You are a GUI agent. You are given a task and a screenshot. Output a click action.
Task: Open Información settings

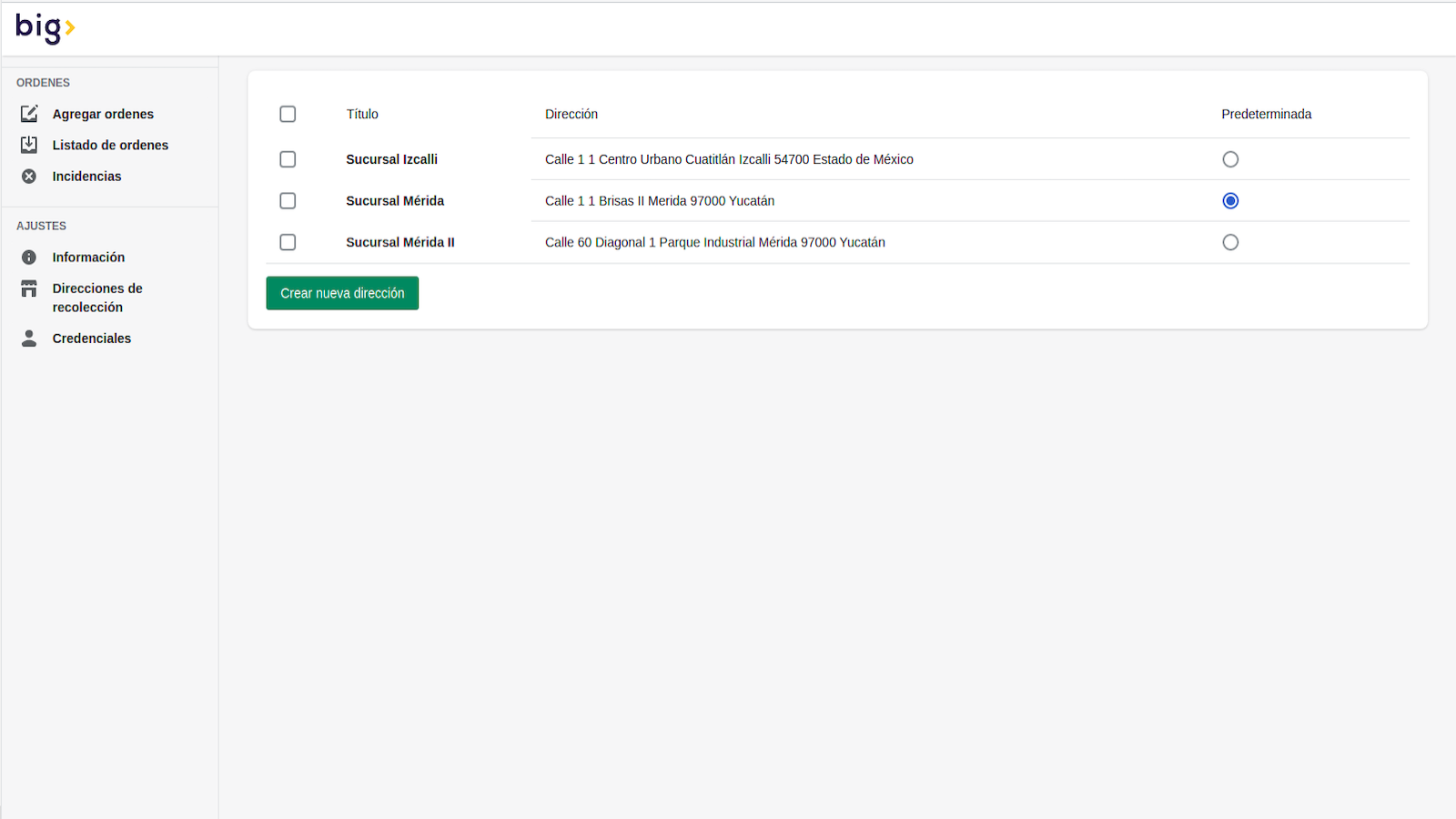click(88, 258)
